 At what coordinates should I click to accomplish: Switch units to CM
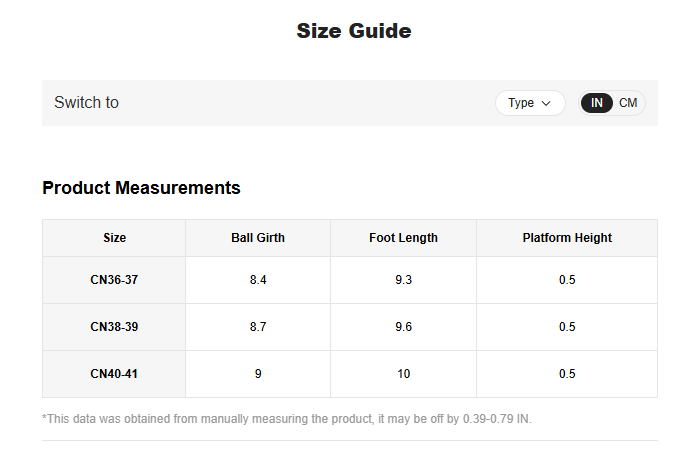coord(628,103)
